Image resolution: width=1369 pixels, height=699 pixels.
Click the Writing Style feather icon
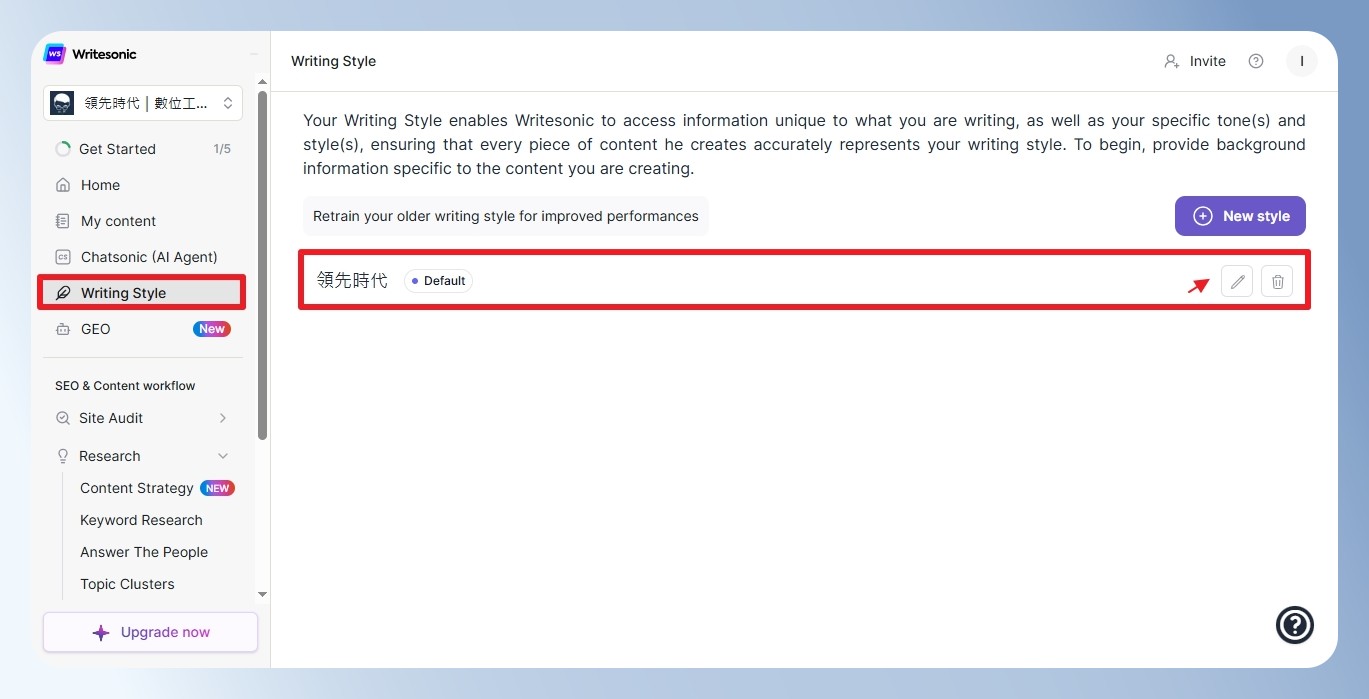63,293
